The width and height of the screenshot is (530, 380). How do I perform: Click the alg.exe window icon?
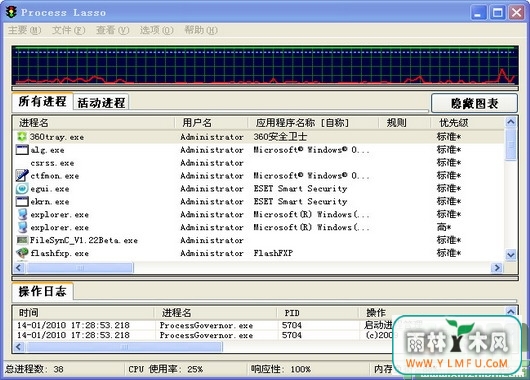coord(22,149)
